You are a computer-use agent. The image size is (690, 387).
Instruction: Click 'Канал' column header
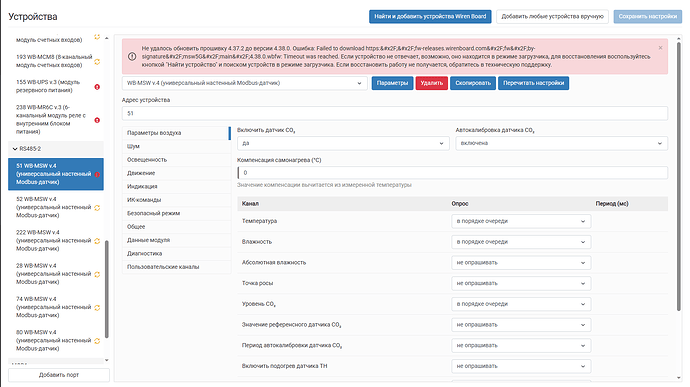click(x=250, y=204)
